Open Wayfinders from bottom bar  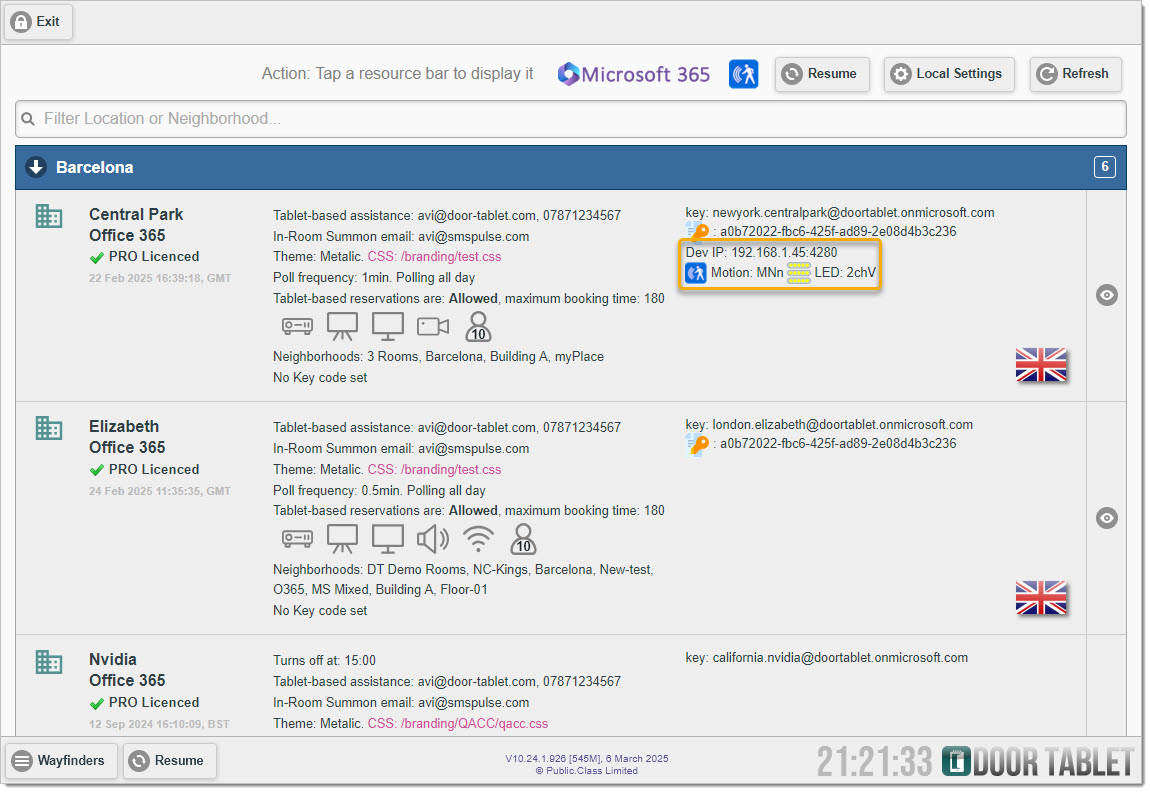tap(60, 761)
